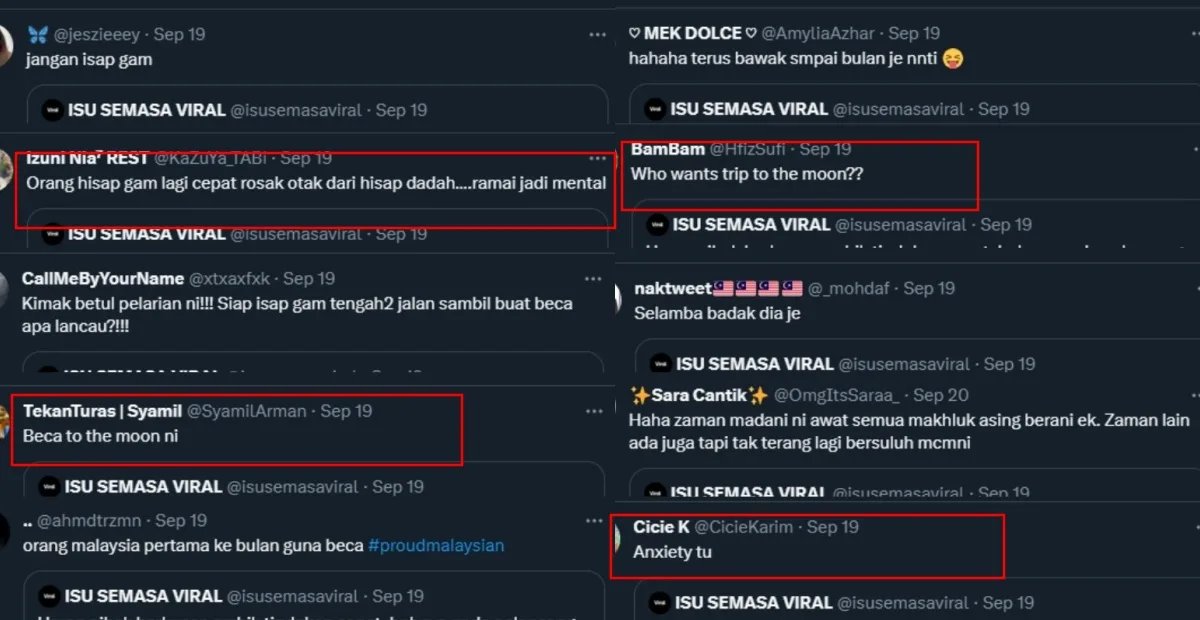Open the three-dot menu on ahmdtrzmn's tweet

point(594,520)
